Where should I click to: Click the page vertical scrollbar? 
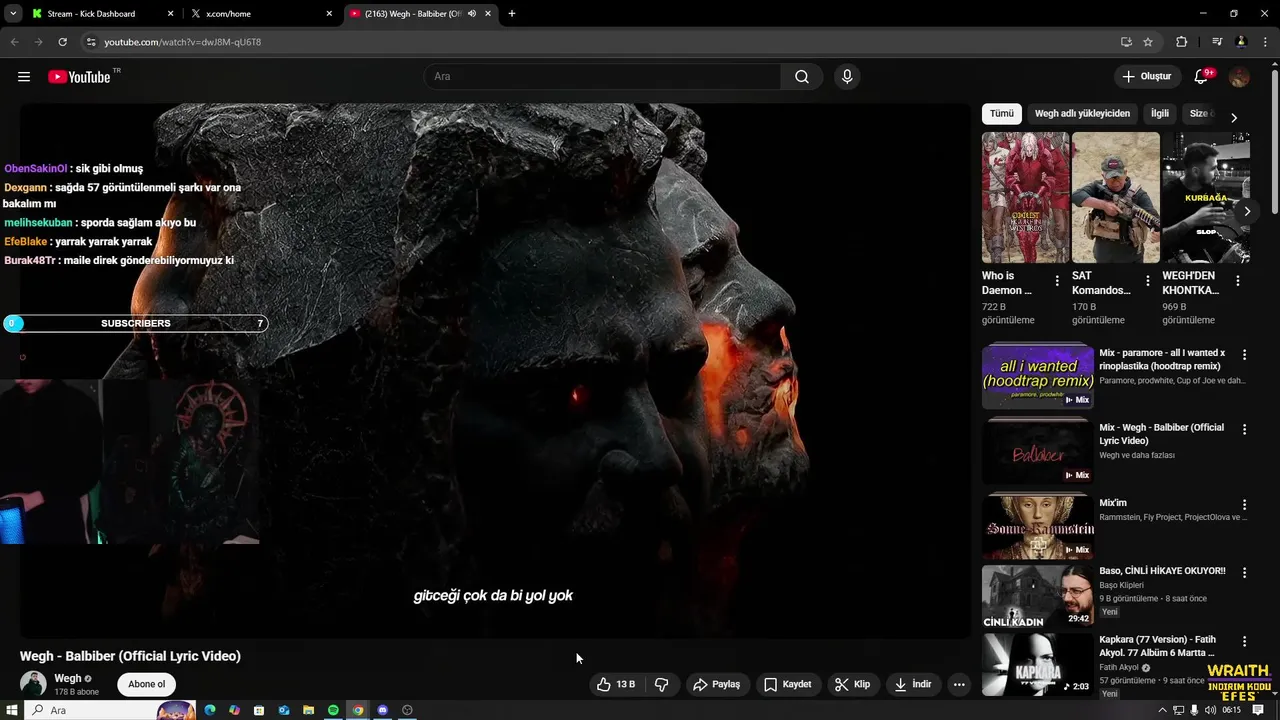[x=1274, y=140]
